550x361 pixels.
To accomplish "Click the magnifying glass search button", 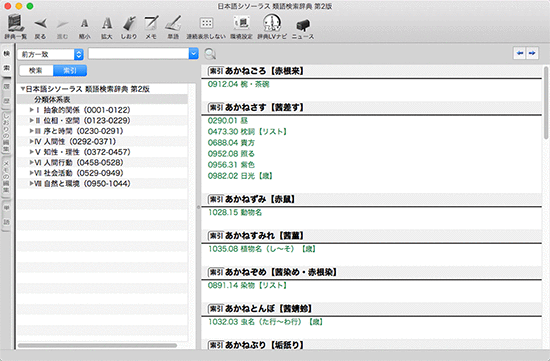I will 210,54.
